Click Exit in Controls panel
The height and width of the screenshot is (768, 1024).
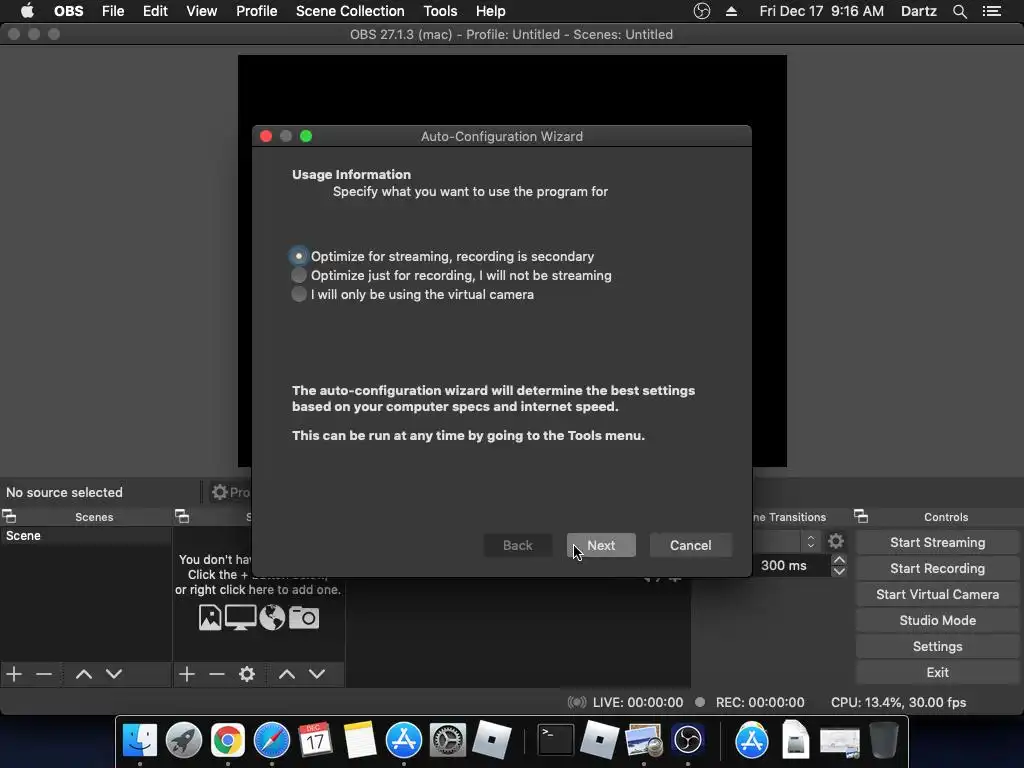(x=937, y=672)
